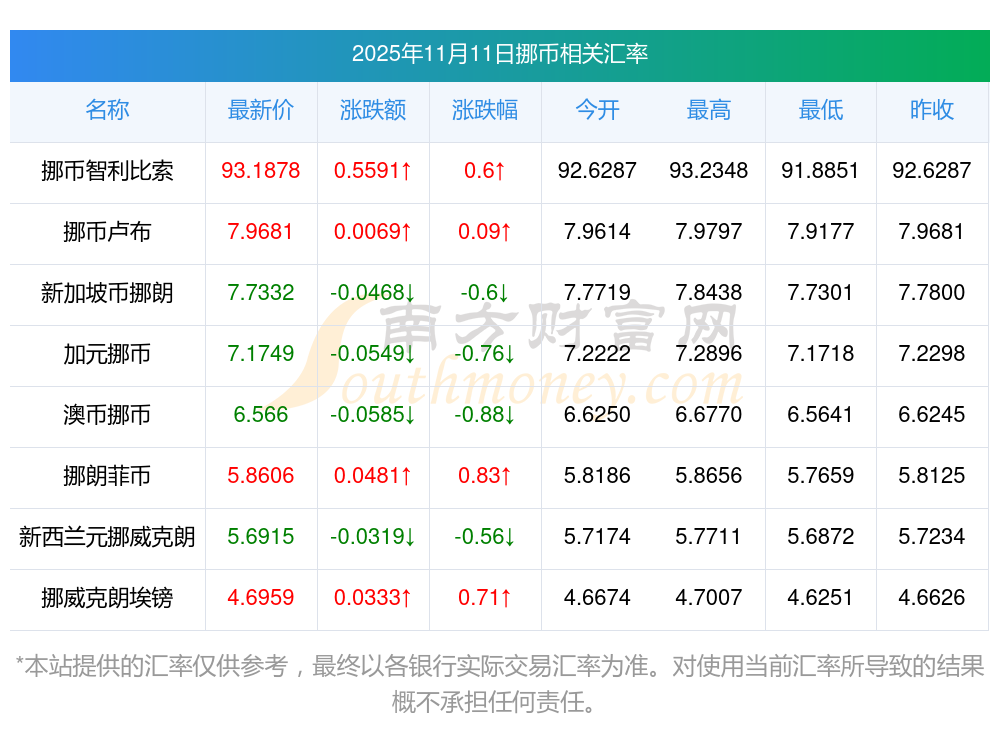The width and height of the screenshot is (1000, 733).
Task: Click the 最低 column header
Action: (820, 110)
